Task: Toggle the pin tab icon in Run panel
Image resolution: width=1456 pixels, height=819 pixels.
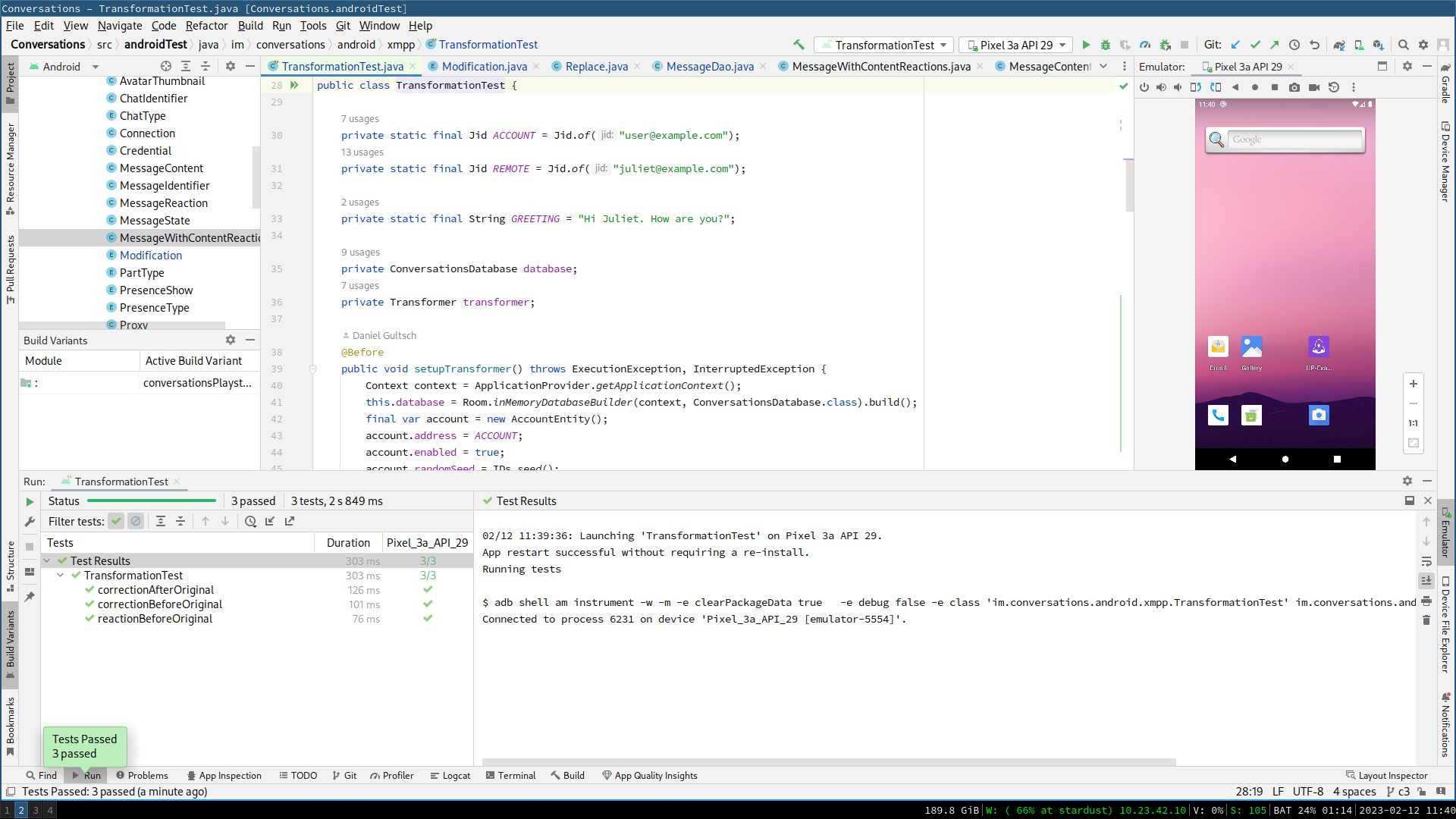Action: pyautogui.click(x=30, y=597)
